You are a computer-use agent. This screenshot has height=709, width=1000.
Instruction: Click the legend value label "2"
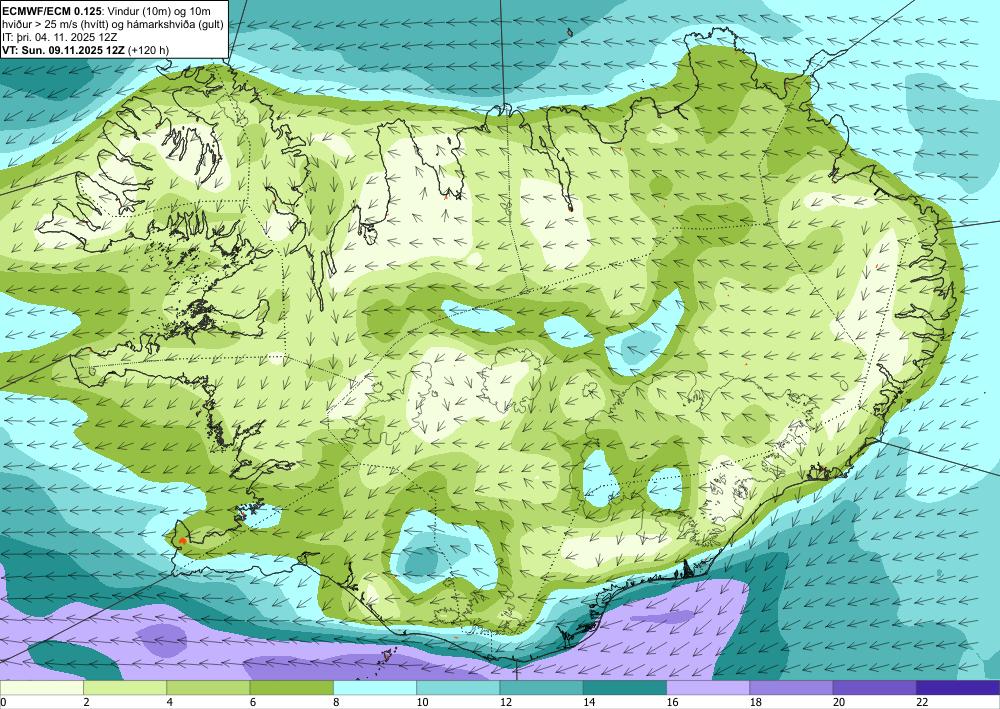pyautogui.click(x=86, y=703)
